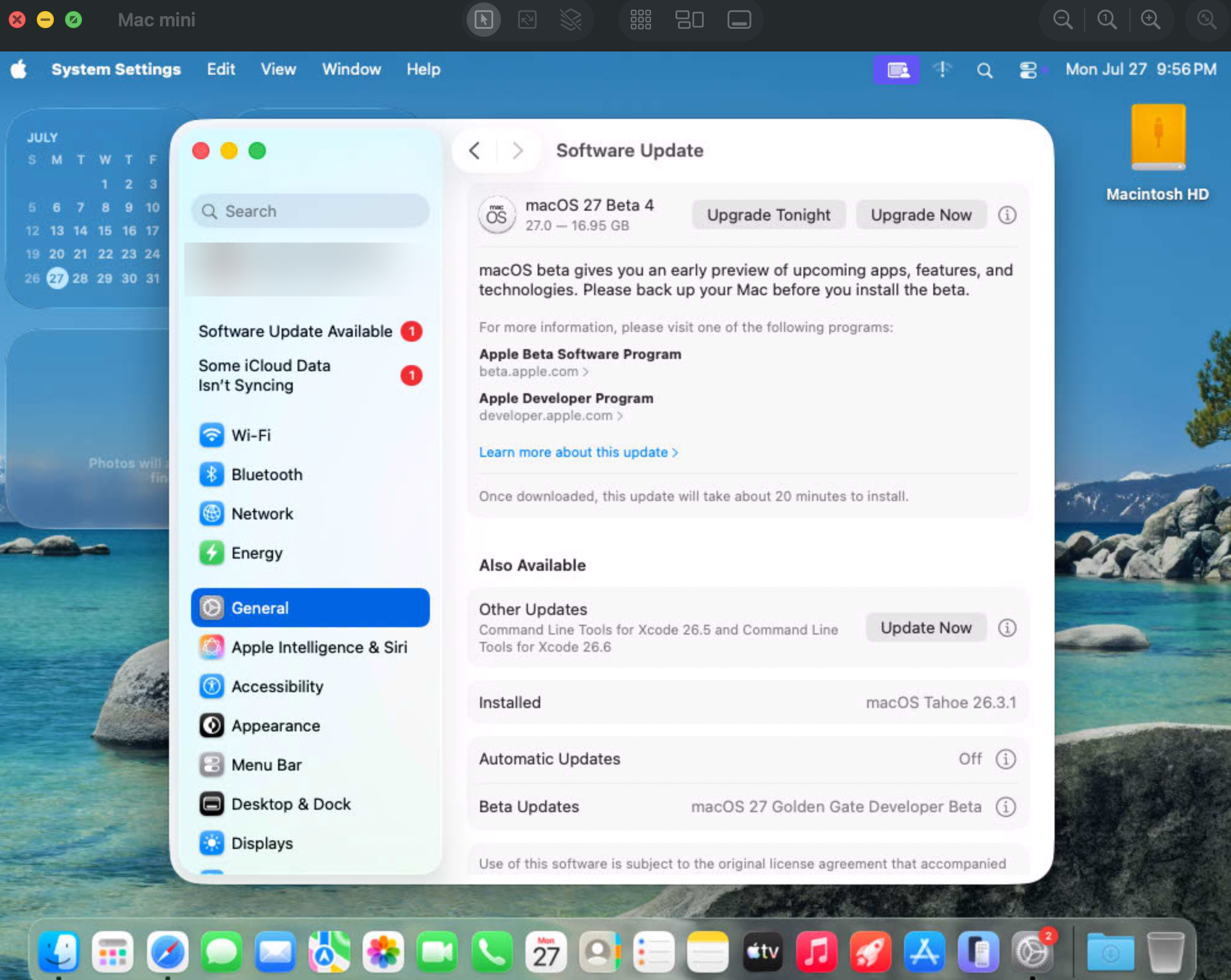Show info for Other Updates

(1007, 628)
